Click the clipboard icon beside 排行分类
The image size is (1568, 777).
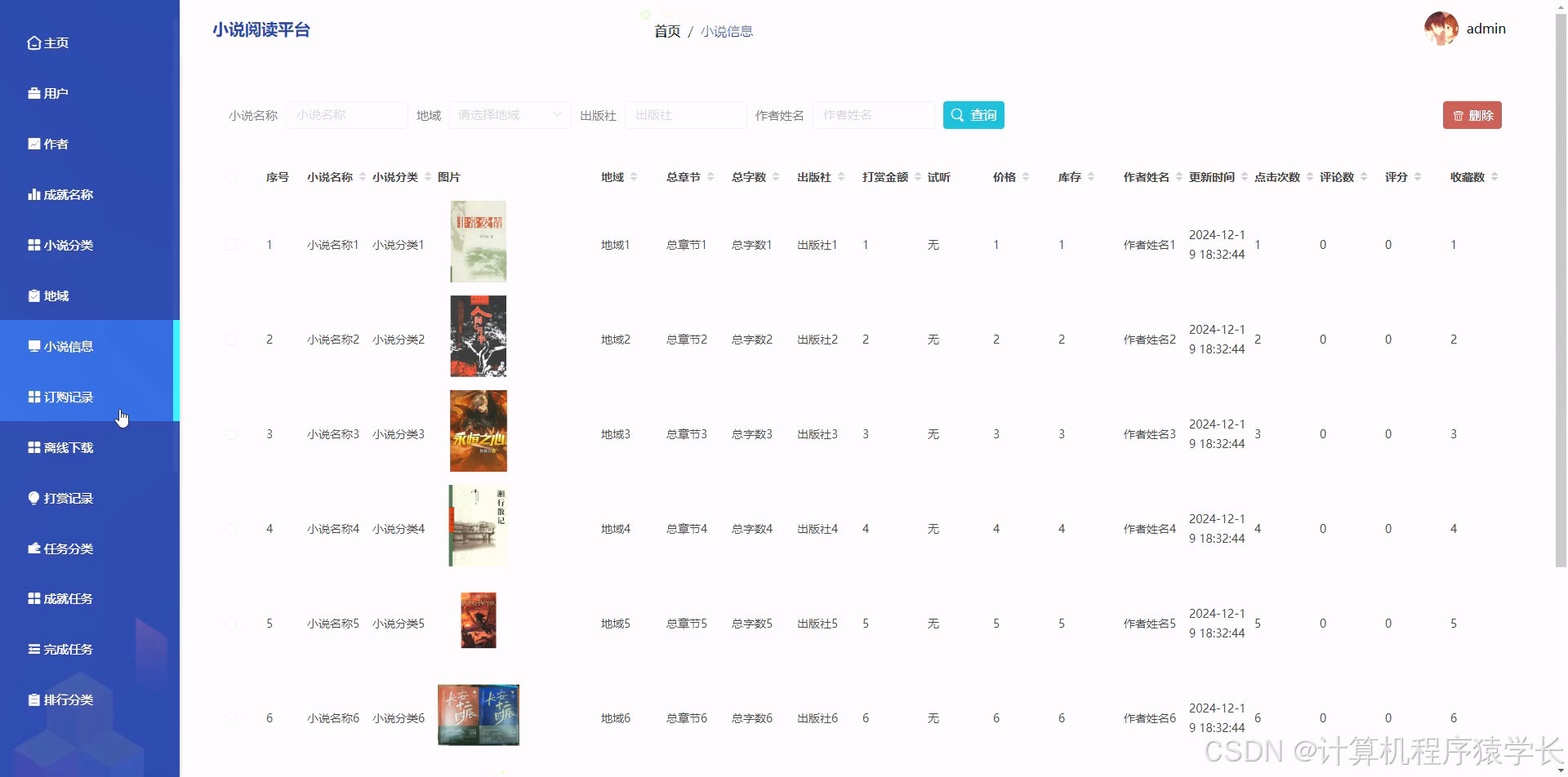click(33, 700)
